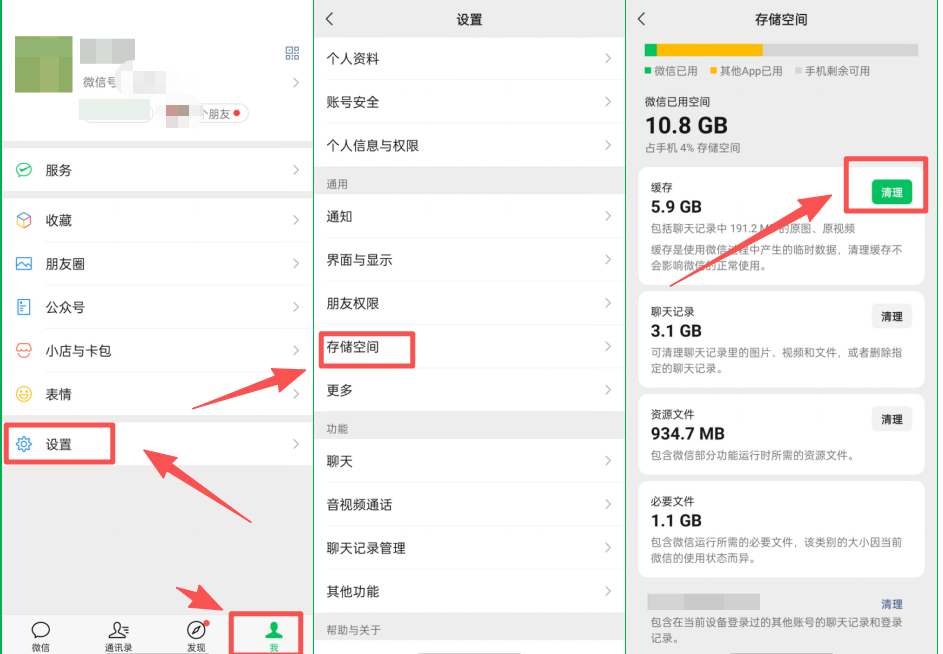This screenshot has height=654, width=943.
Task: Open the 朋友 status pill under profile
Action: [x=223, y=114]
